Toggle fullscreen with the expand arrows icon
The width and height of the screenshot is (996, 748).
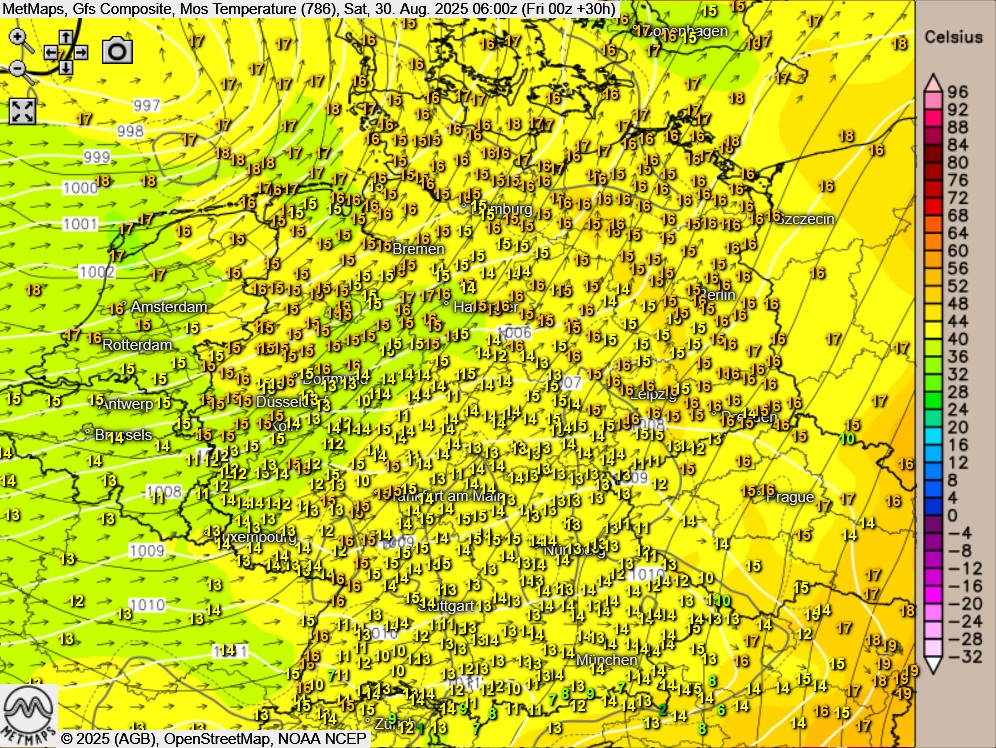23,110
